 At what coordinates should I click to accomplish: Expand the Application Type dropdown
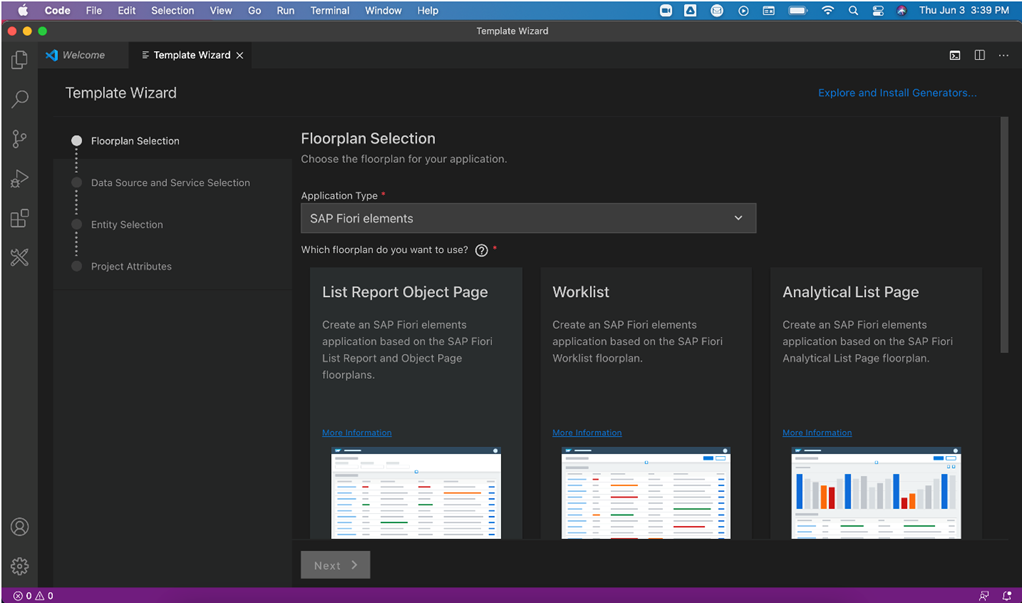click(x=529, y=218)
